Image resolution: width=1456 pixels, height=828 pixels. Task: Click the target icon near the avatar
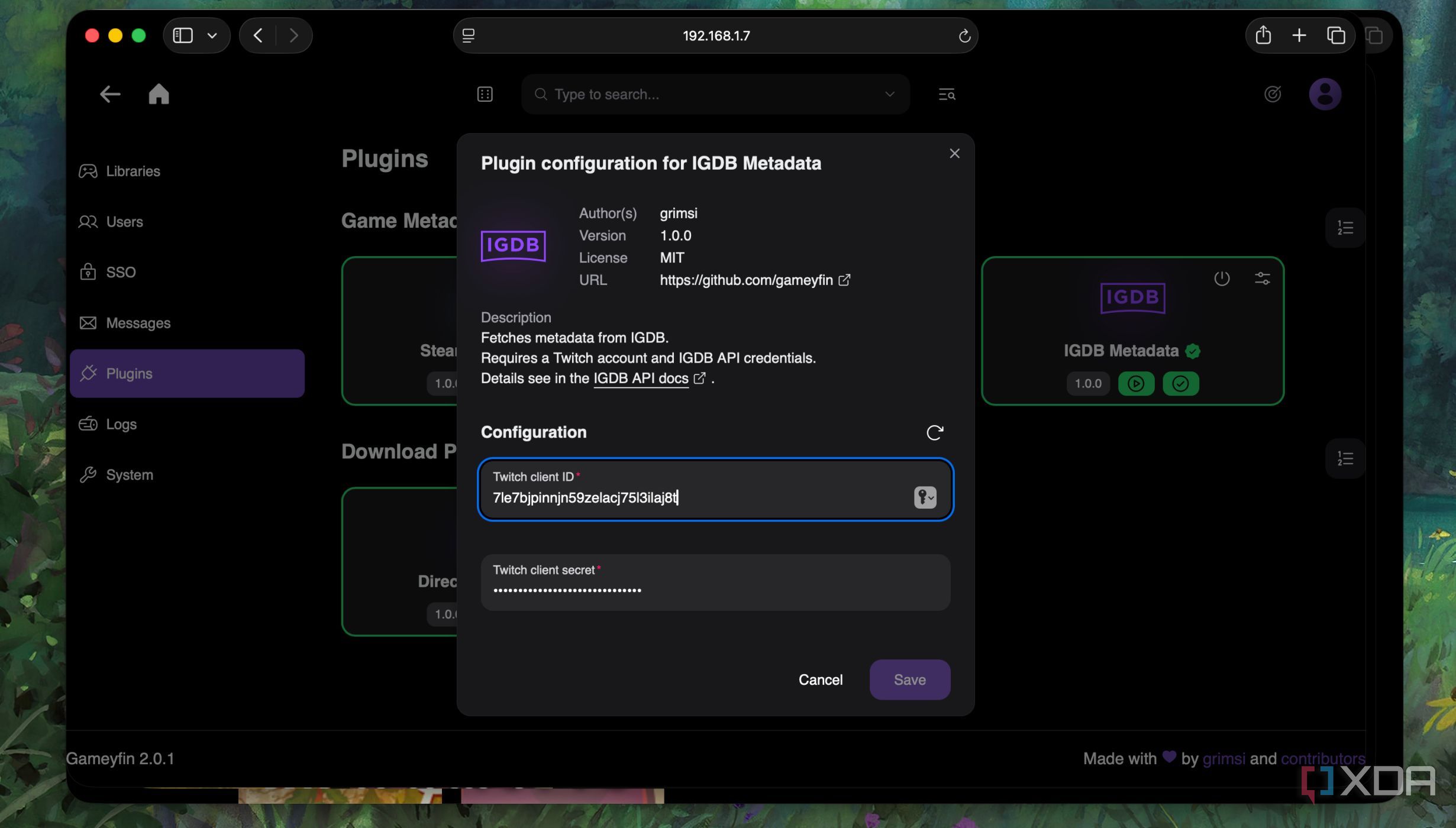(1272, 94)
